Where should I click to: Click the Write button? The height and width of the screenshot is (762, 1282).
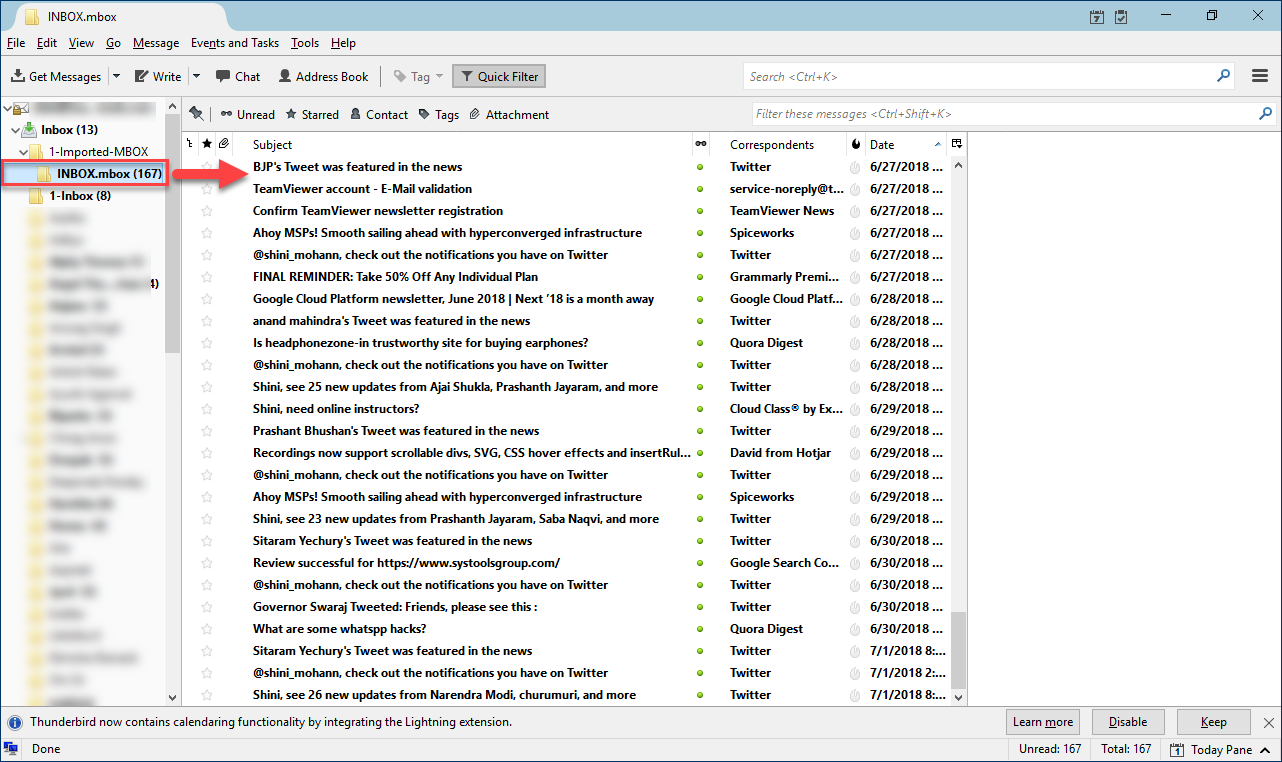pyautogui.click(x=158, y=76)
